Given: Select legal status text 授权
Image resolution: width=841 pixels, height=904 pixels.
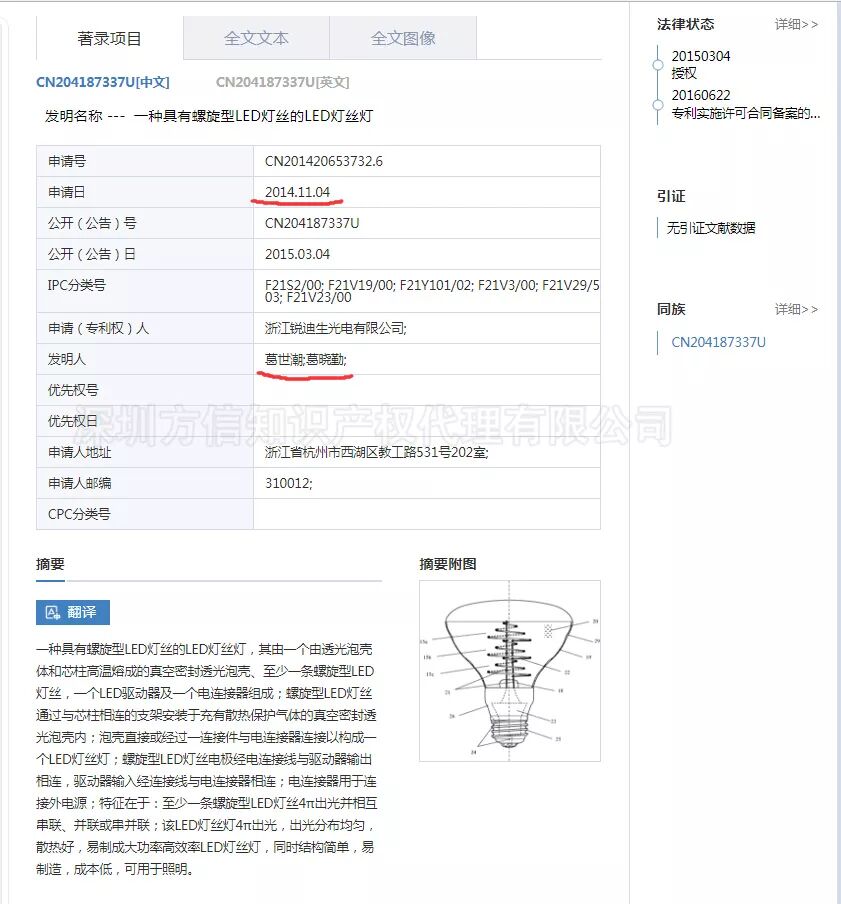Looking at the screenshot, I should coord(684,73).
